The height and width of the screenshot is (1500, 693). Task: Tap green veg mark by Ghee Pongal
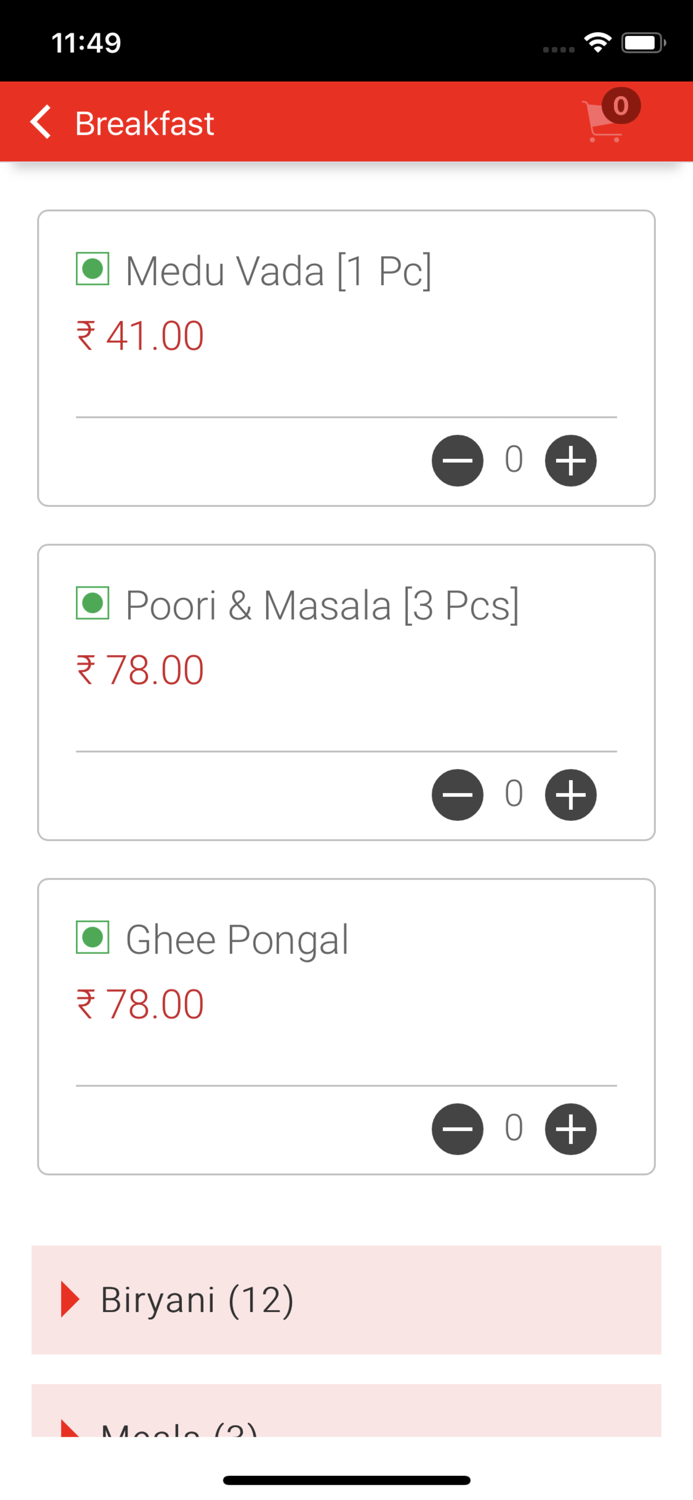93,937
